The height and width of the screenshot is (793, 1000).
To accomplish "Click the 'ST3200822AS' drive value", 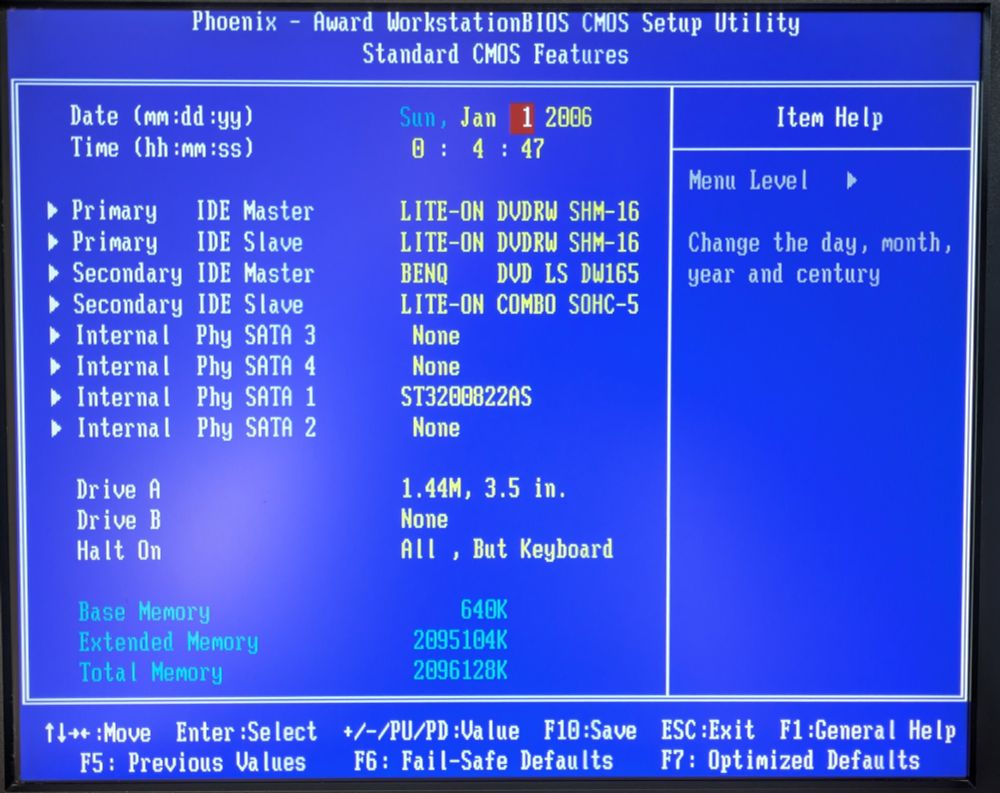I will pos(466,397).
